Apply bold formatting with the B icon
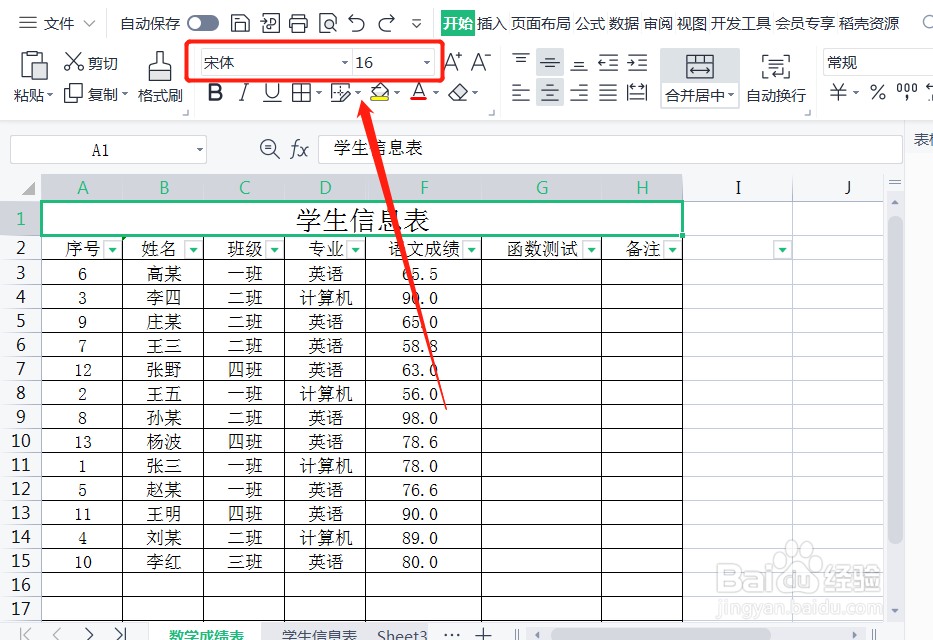This screenshot has width=933, height=640. 216,91
